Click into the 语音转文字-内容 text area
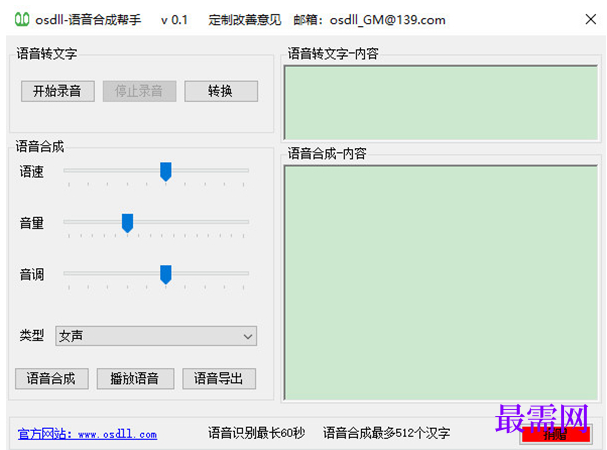 (x=441, y=103)
